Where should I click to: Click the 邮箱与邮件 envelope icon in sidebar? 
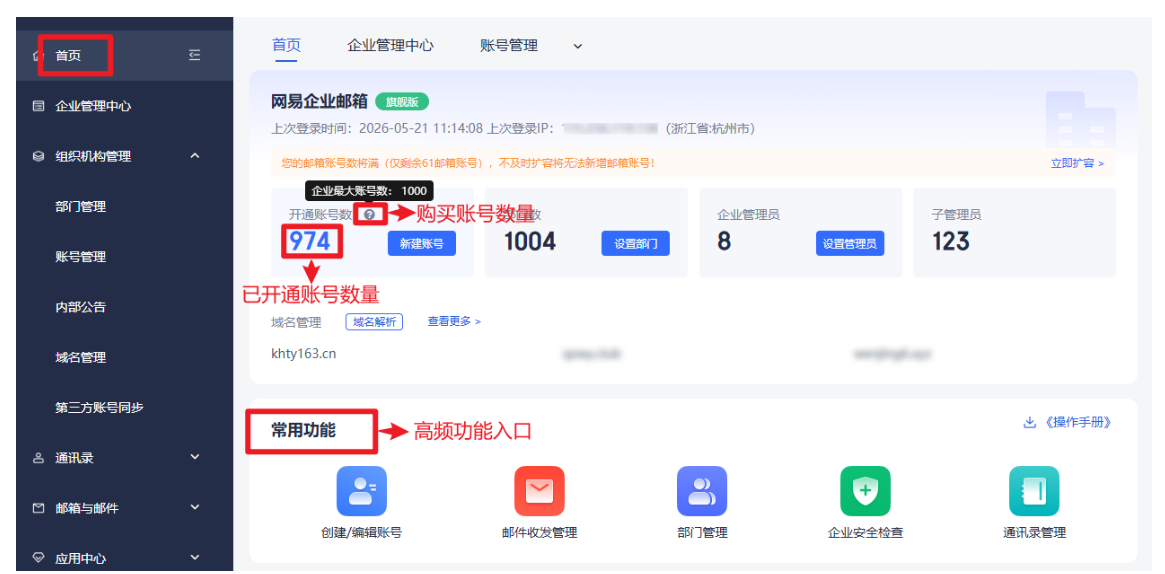(x=39, y=509)
